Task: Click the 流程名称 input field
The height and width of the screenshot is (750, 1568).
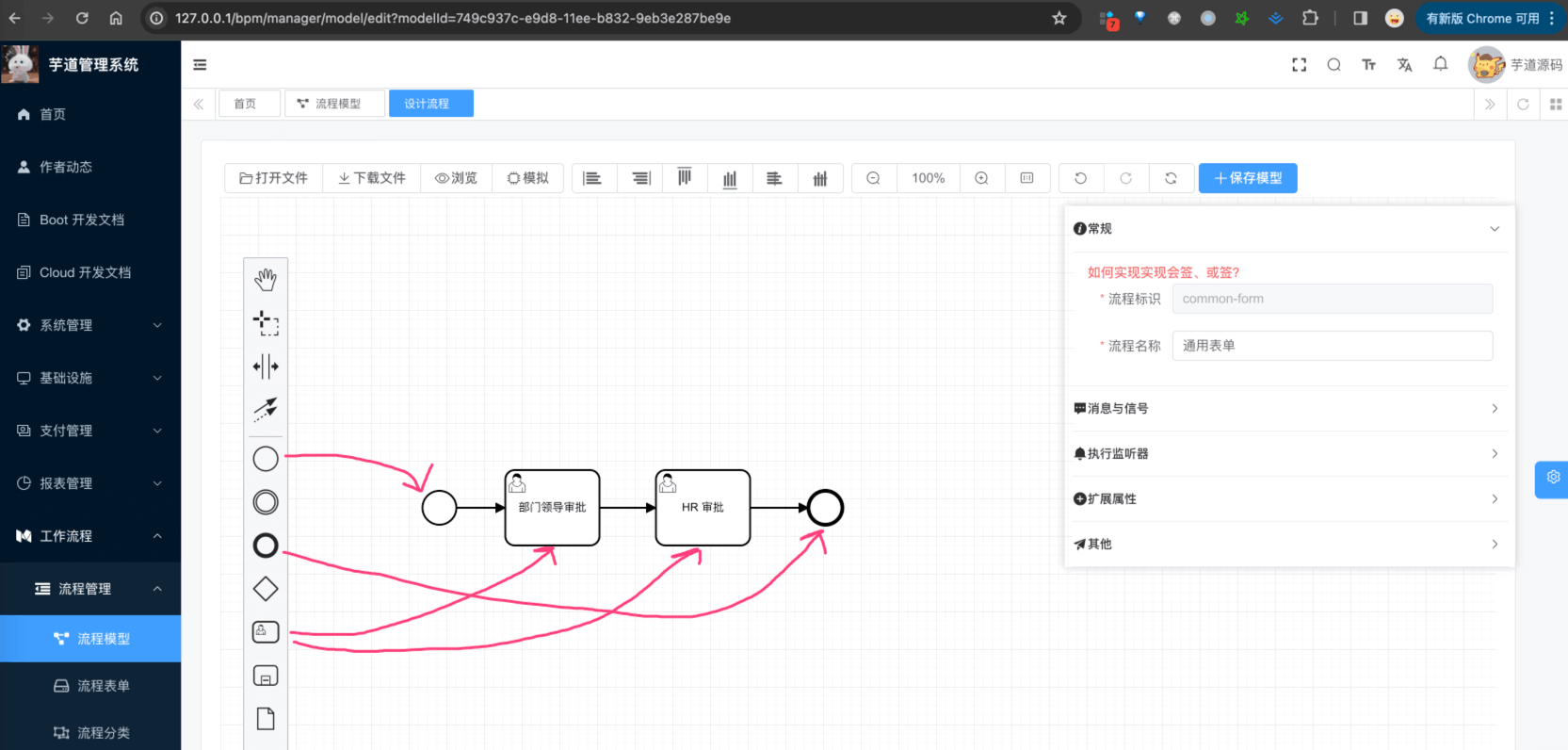Action: point(1332,346)
